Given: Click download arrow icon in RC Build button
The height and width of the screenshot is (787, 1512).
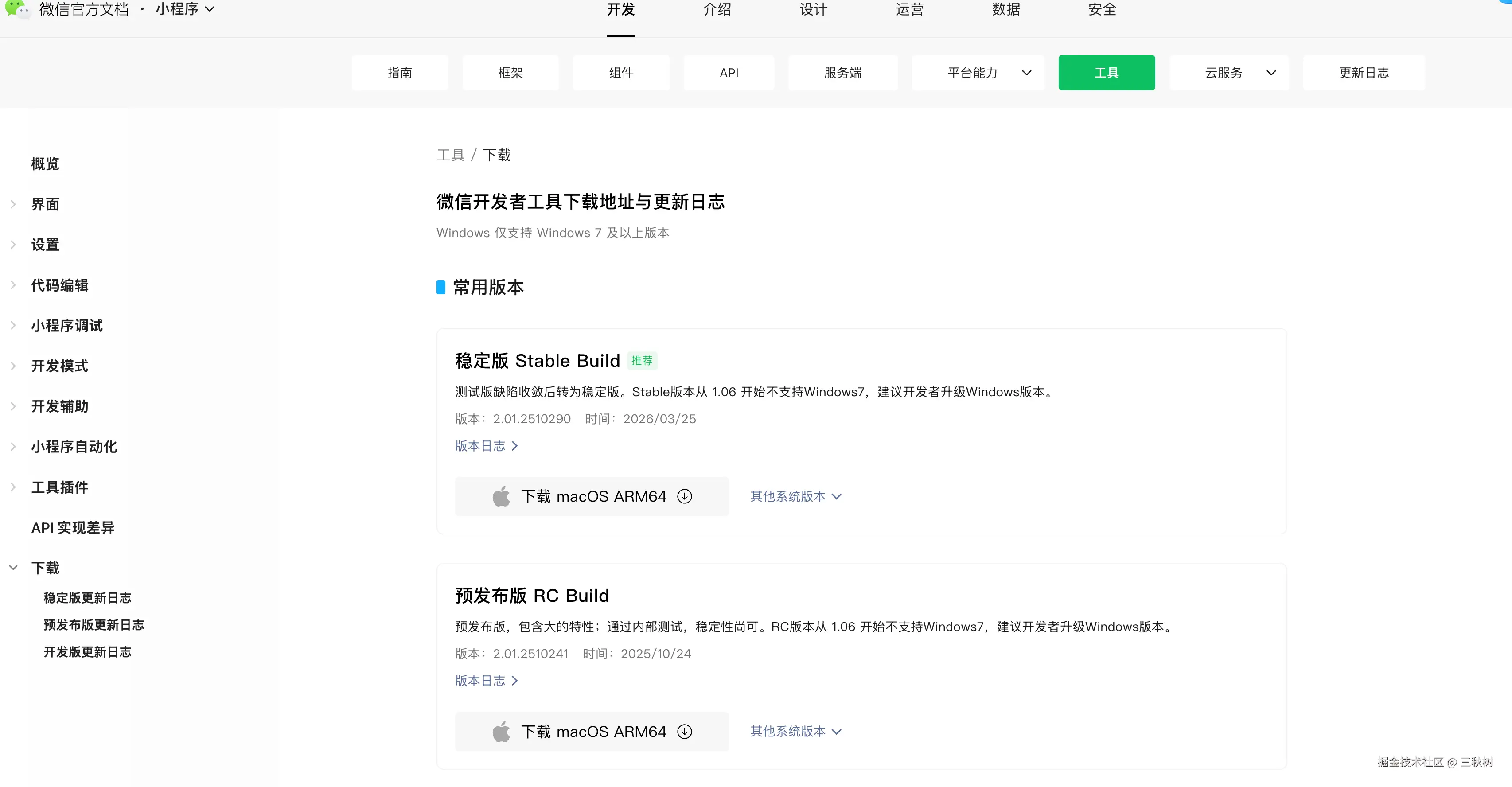Looking at the screenshot, I should [x=684, y=732].
